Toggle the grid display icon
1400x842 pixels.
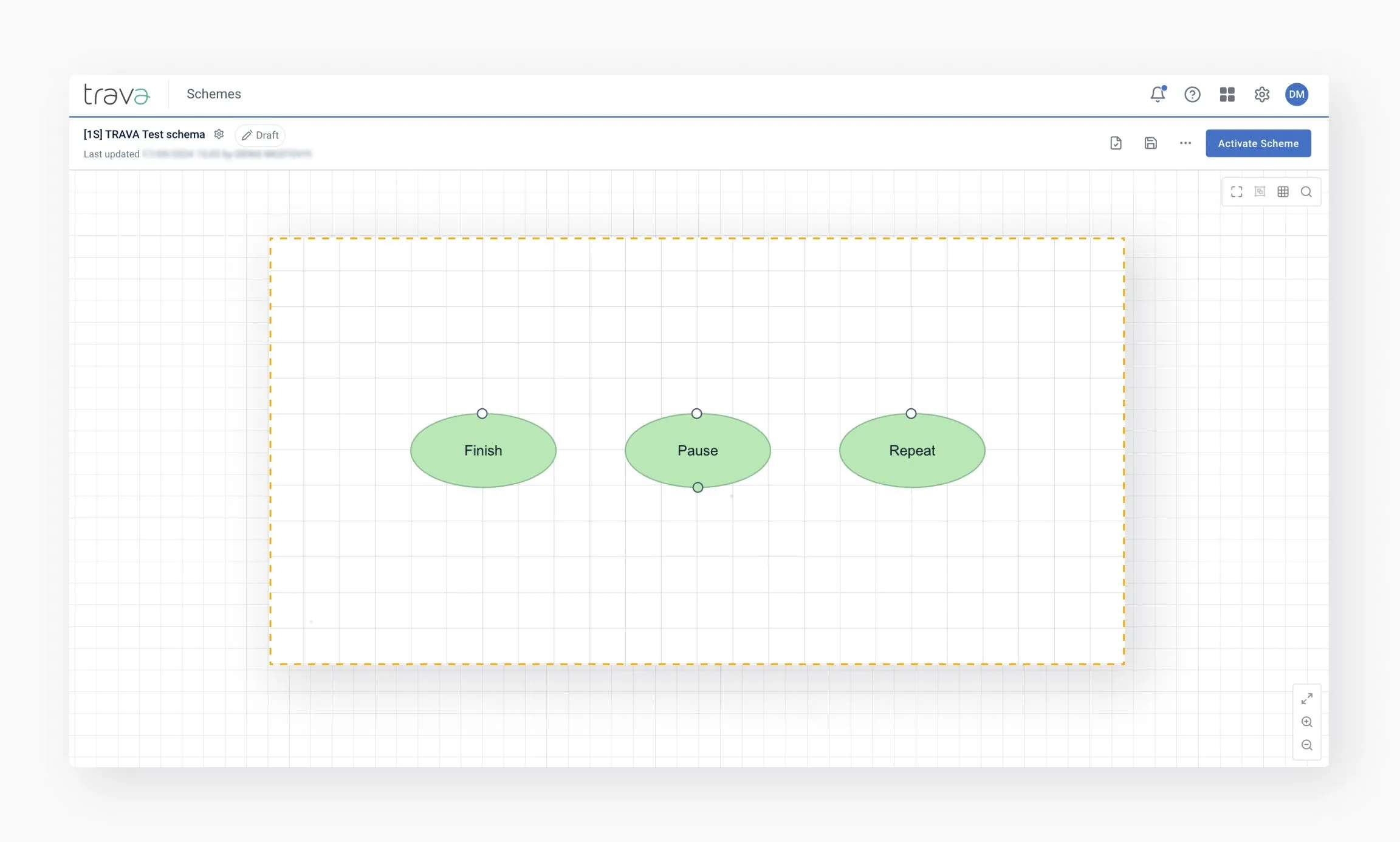[x=1283, y=192]
